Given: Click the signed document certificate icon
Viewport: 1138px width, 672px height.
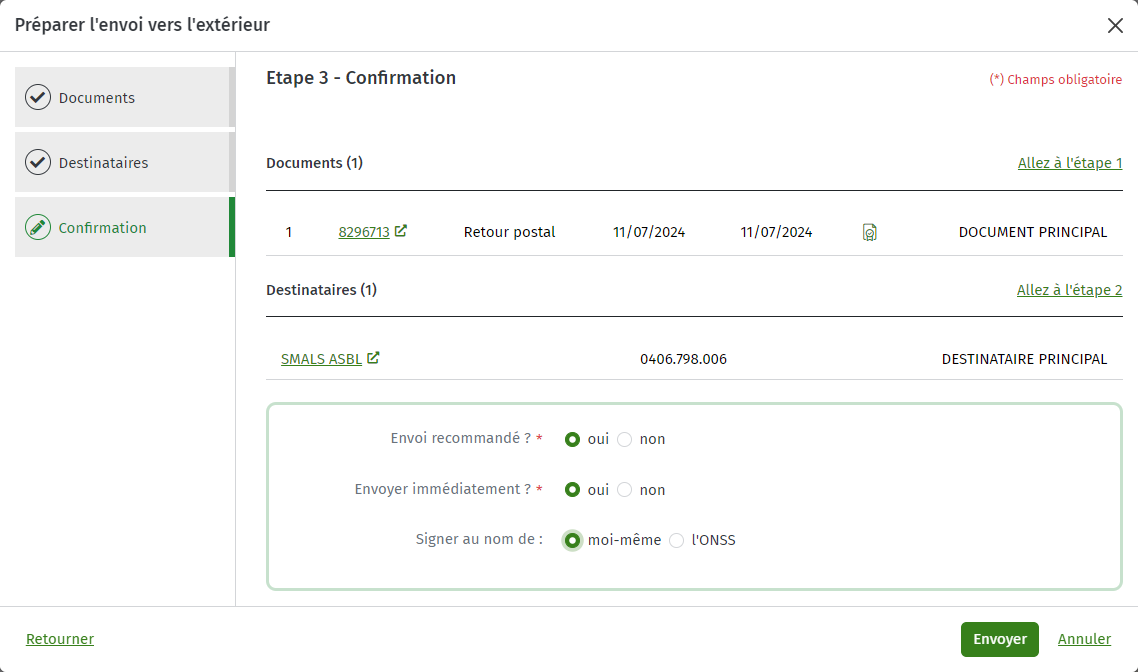Looking at the screenshot, I should point(869,232).
